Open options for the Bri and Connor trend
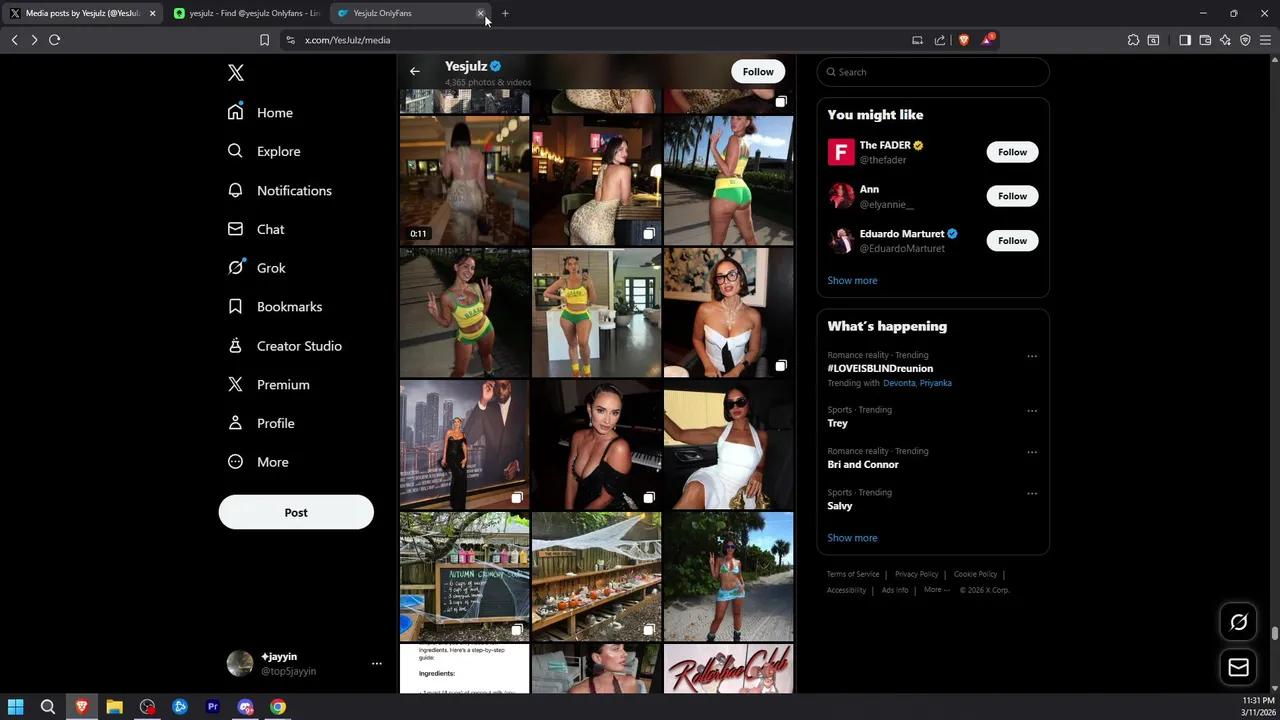The height and width of the screenshot is (720, 1280). coord(1032,452)
